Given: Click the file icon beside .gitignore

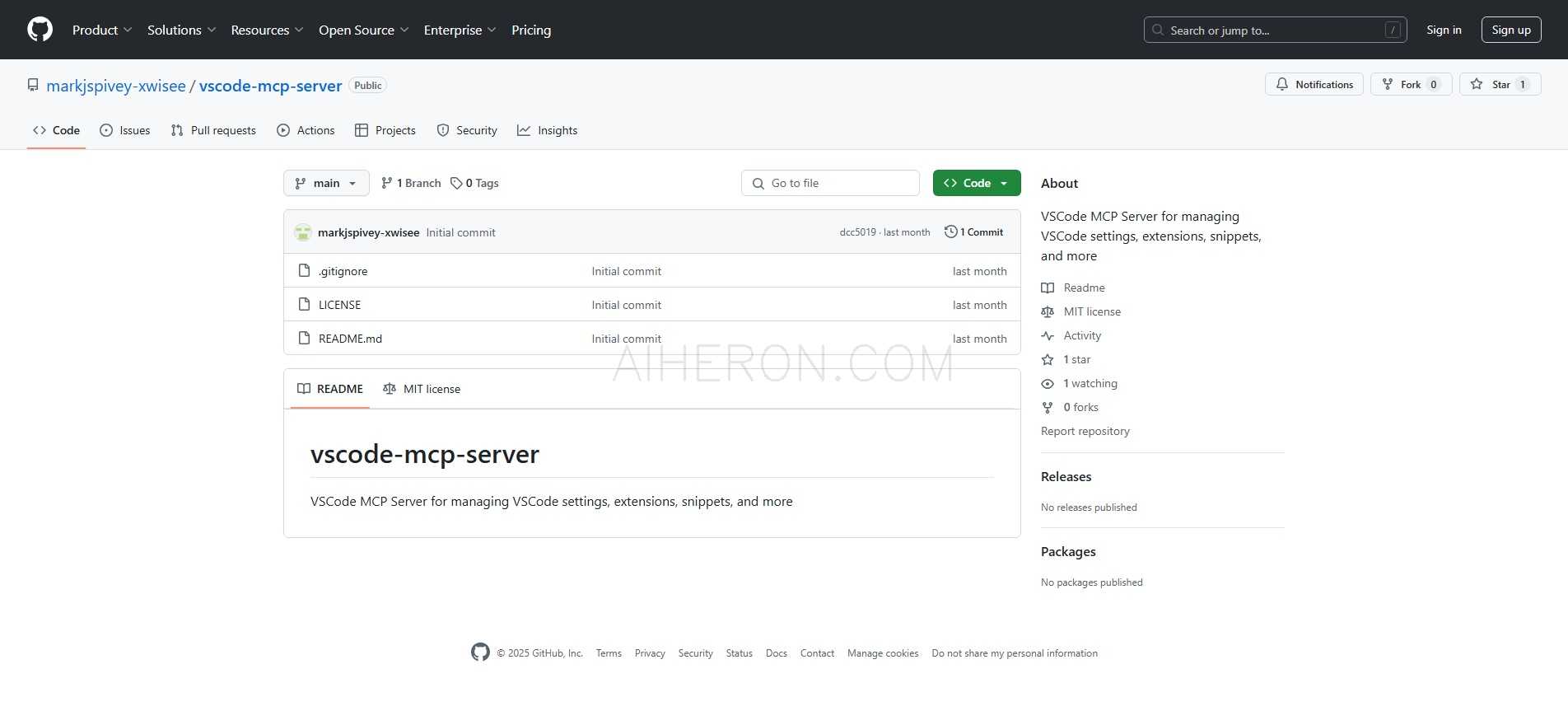Looking at the screenshot, I should [304, 270].
